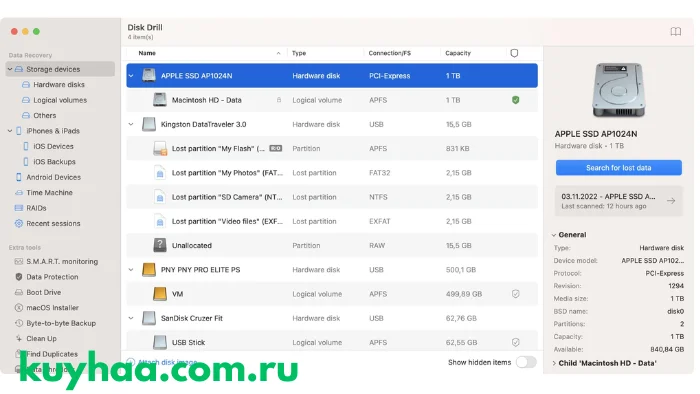
Task: Collapse the General info section
Action: pos(554,235)
